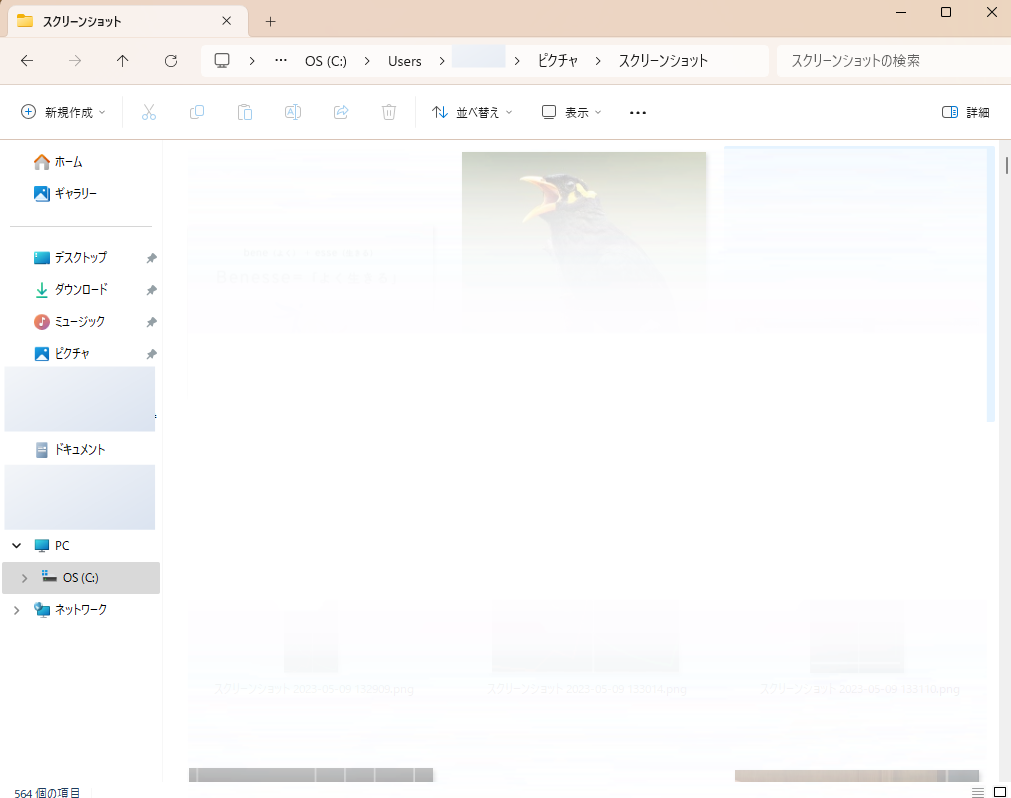Open the 新規作成 dropdown
1011x798 pixels.
pyautogui.click(x=63, y=113)
